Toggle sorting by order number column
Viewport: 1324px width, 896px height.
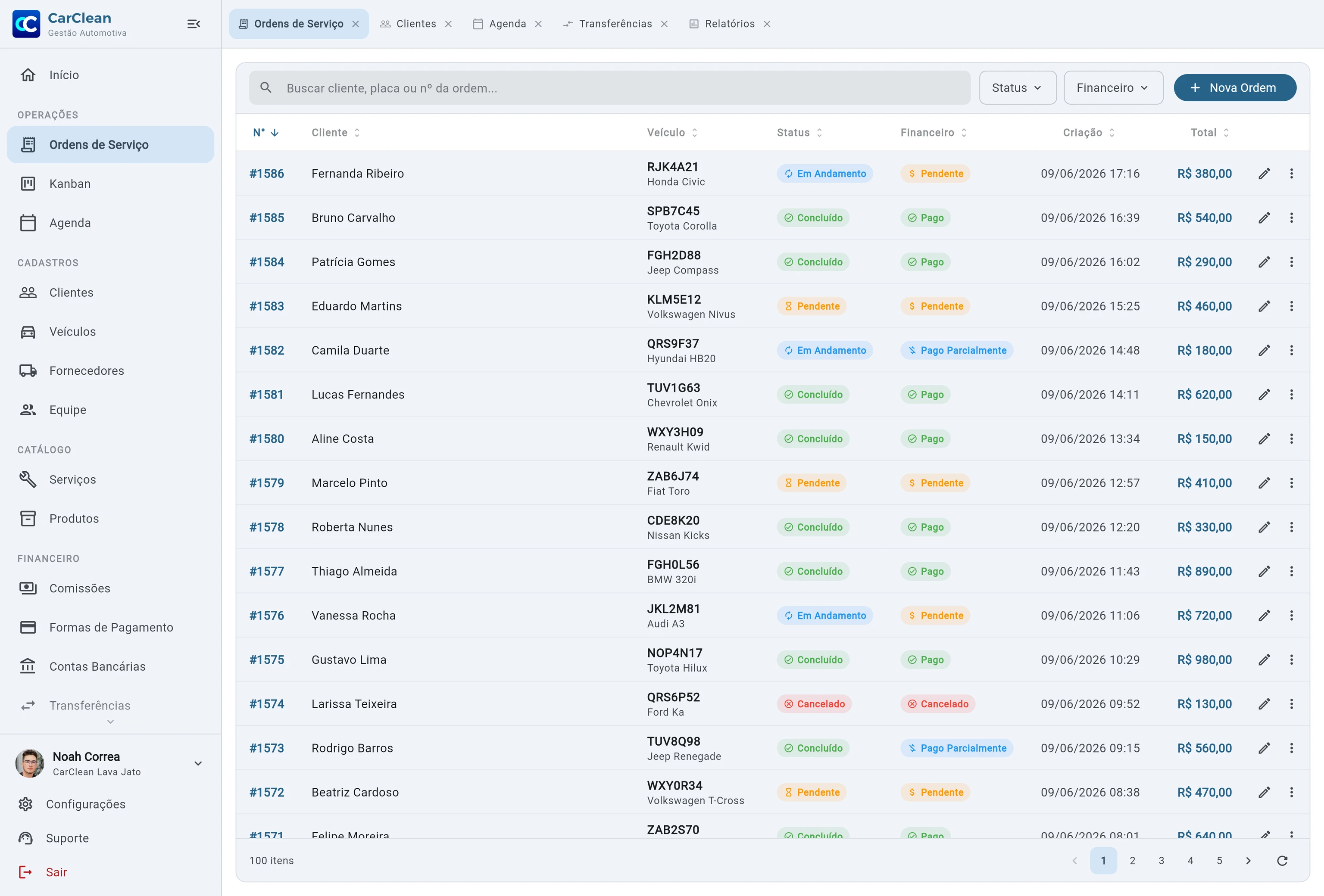266,133
